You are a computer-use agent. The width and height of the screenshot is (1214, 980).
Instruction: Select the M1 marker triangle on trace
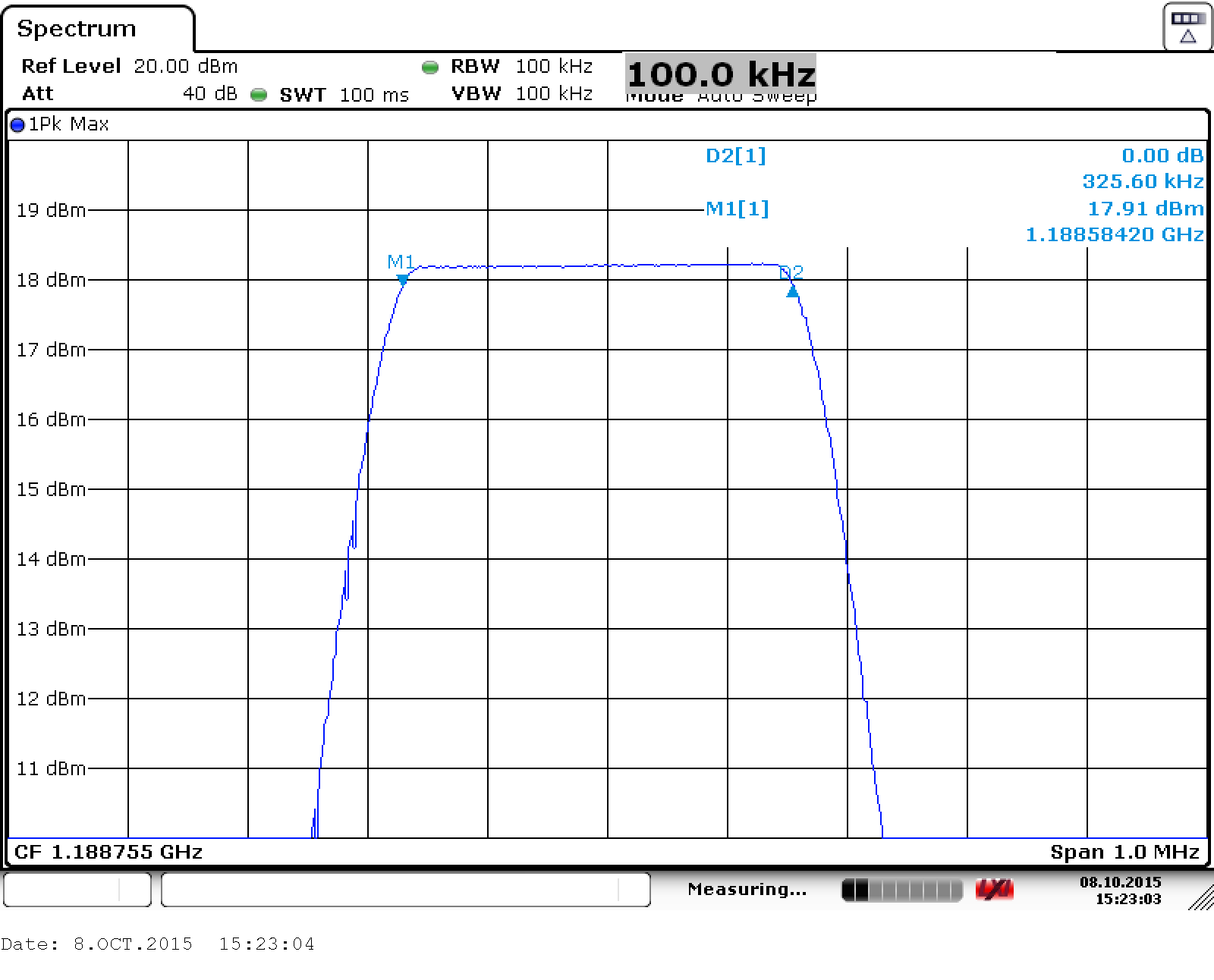[403, 280]
